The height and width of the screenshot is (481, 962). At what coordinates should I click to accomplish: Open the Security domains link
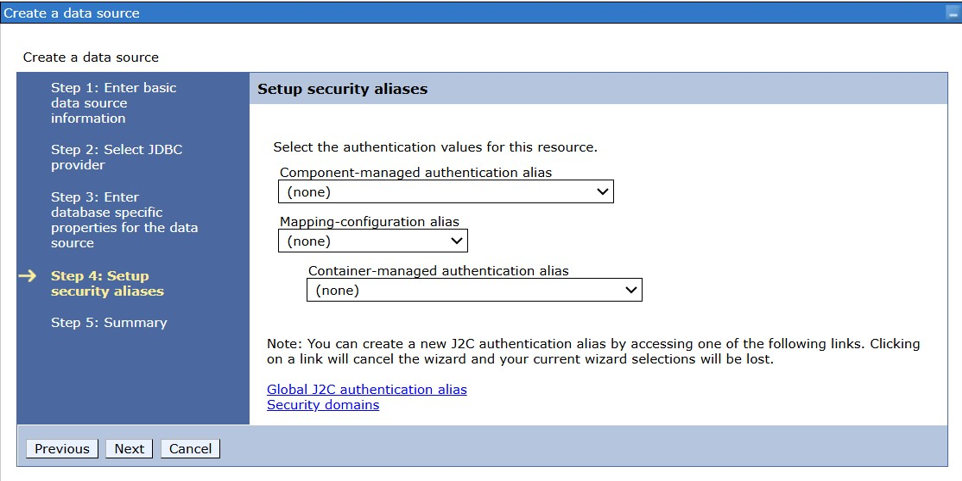pyautogui.click(x=322, y=405)
